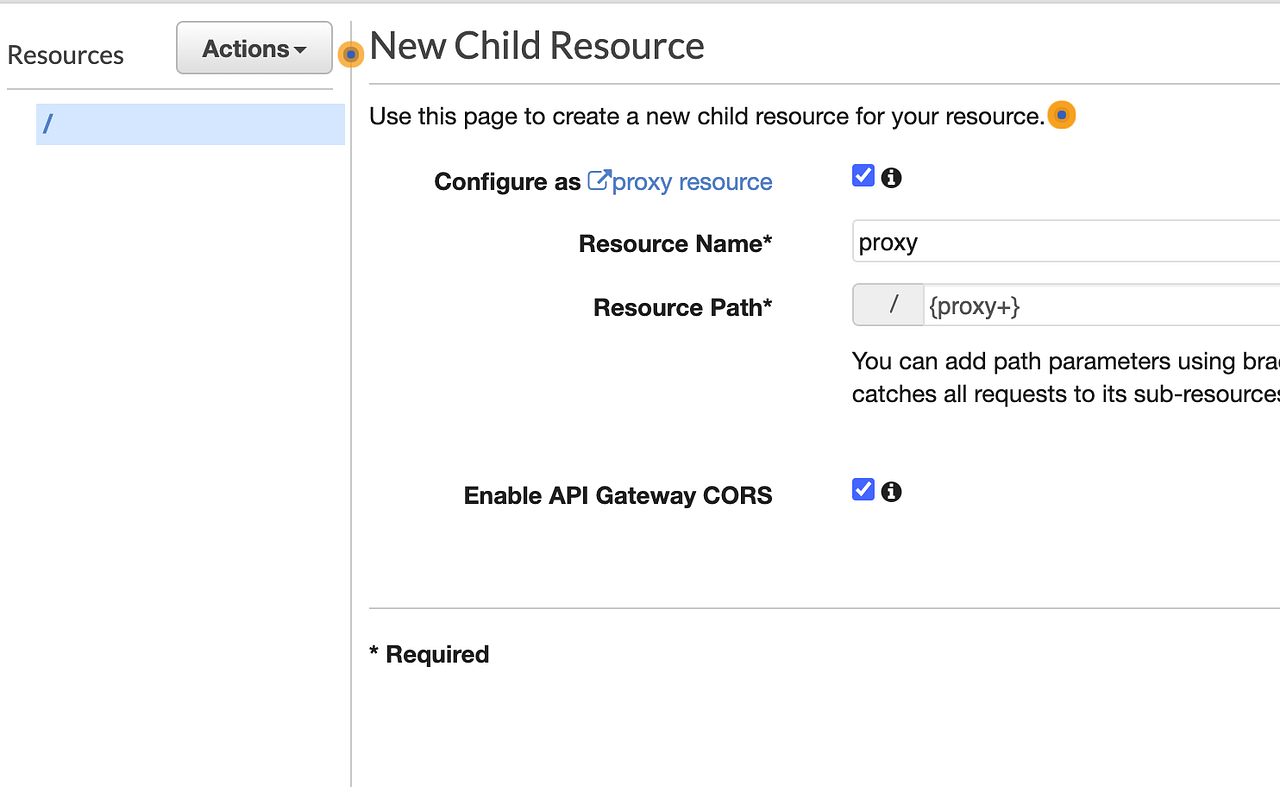The height and width of the screenshot is (787, 1280).
Task: Click the Resource Name* label
Action: pyautogui.click(x=675, y=244)
